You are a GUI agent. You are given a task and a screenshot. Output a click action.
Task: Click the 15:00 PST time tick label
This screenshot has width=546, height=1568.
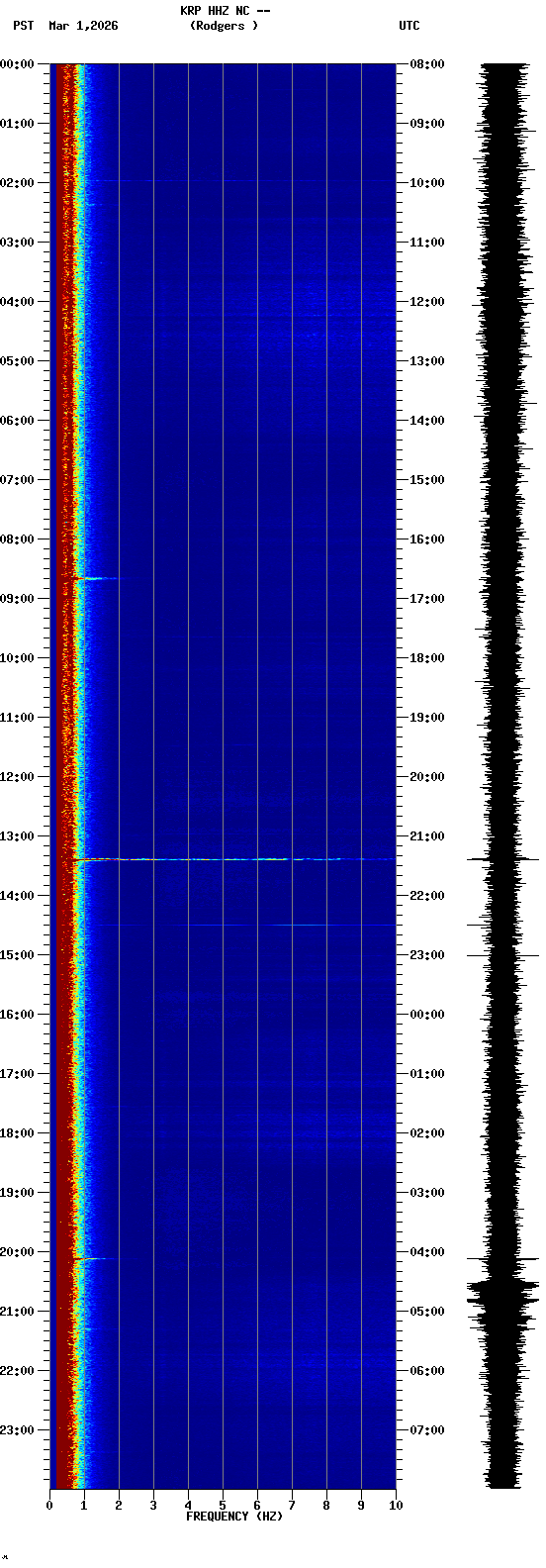pos(17,955)
